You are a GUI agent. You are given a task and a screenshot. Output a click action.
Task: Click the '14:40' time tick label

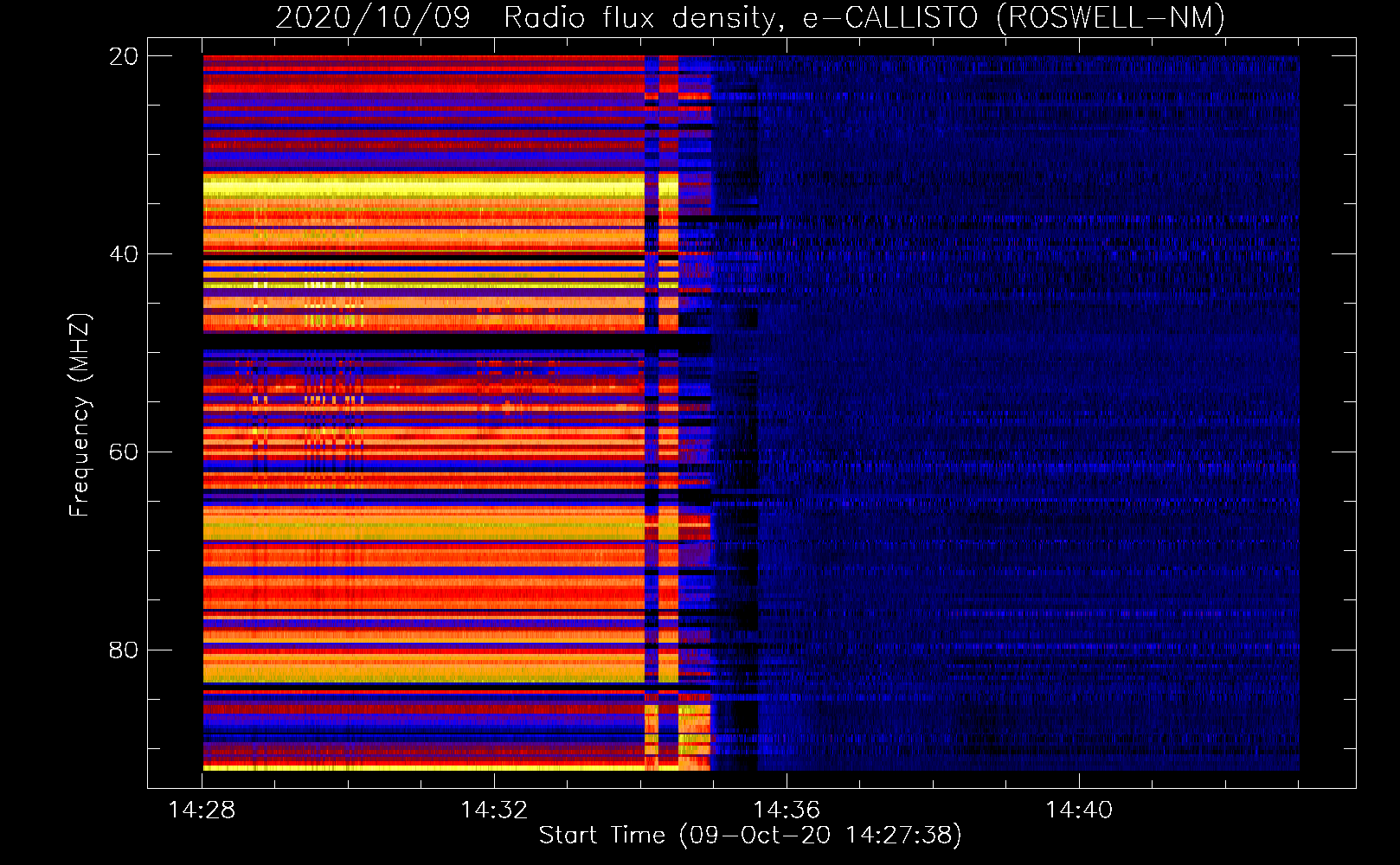[x=1079, y=810]
